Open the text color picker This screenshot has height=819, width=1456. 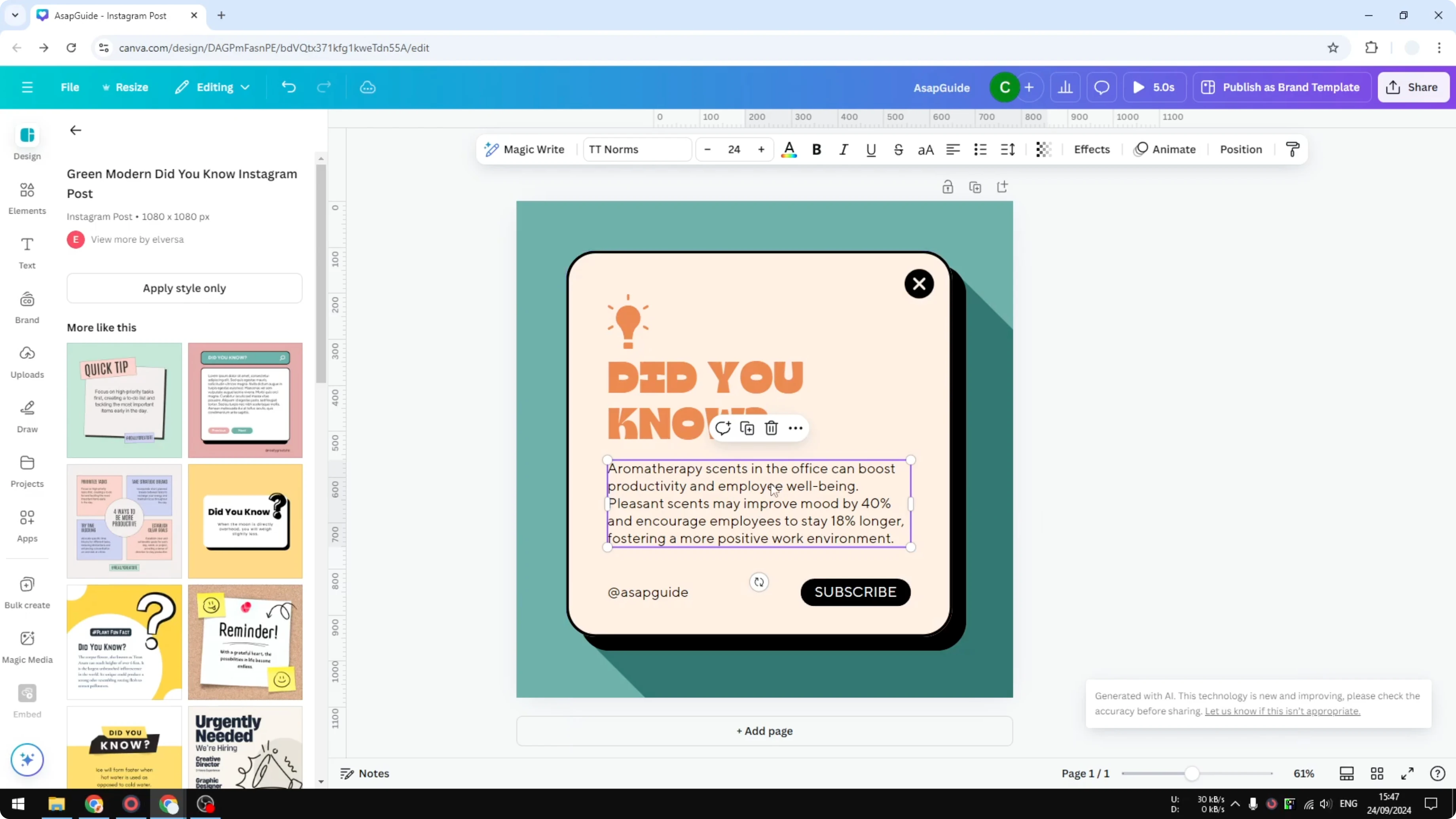point(789,150)
